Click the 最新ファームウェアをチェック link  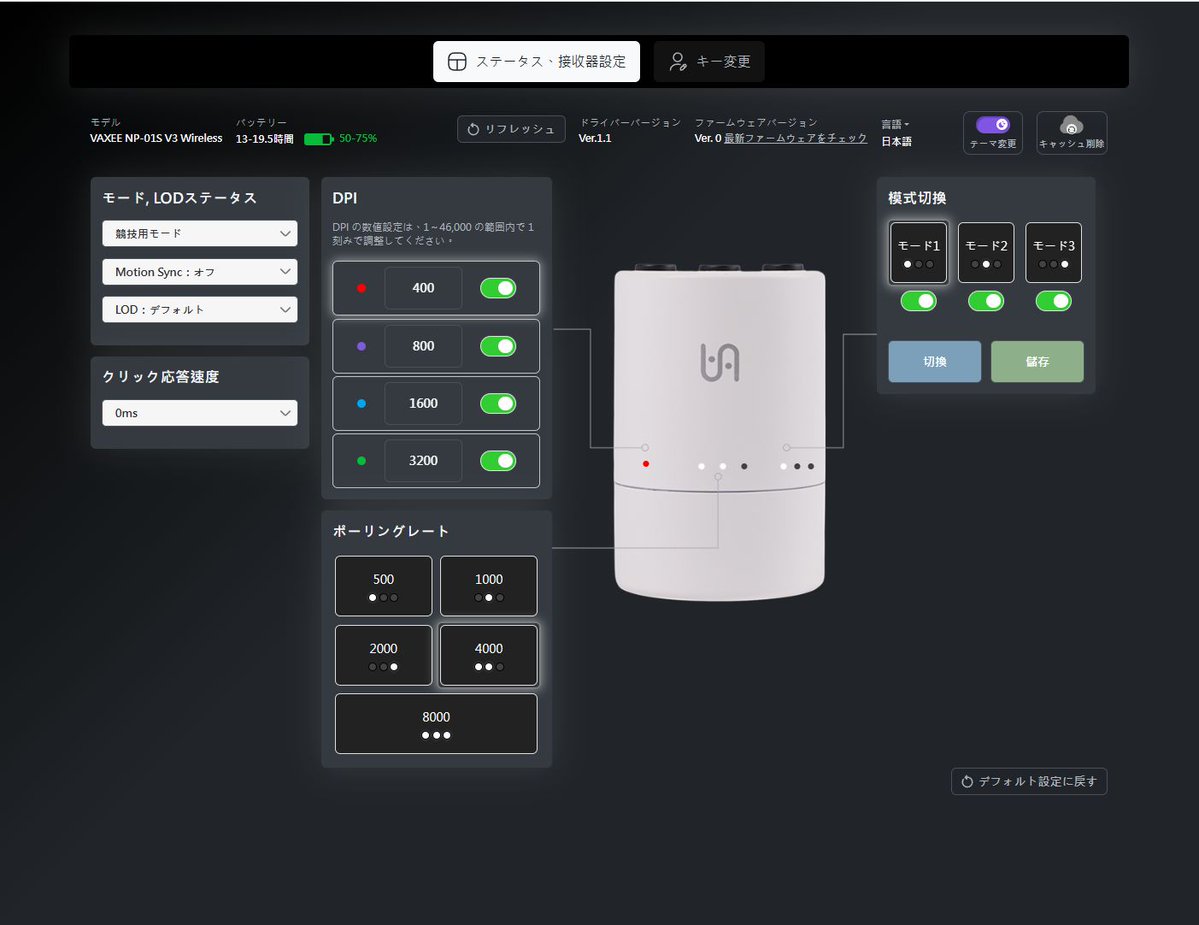pyautogui.click(x=795, y=138)
